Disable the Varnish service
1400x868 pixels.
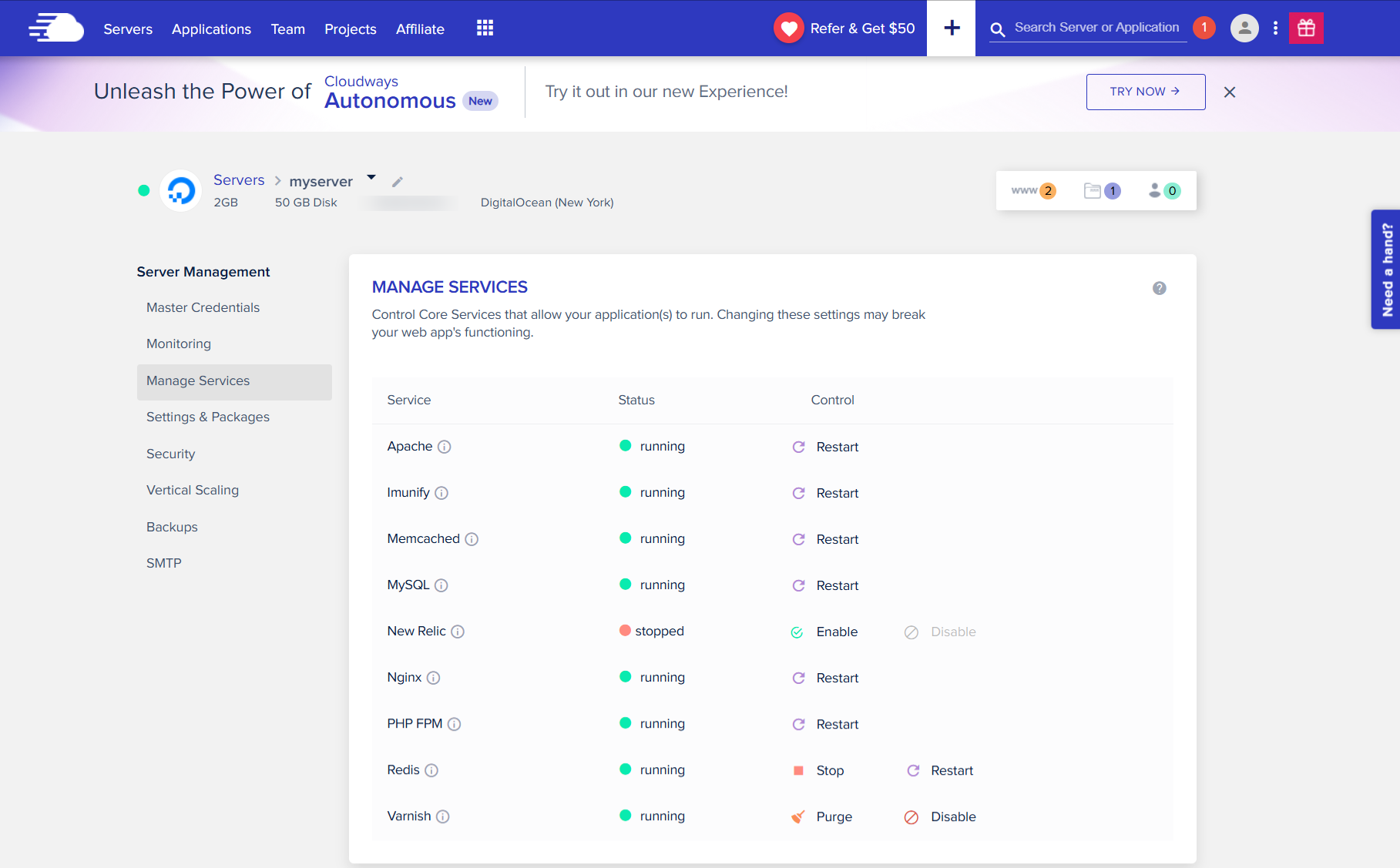pos(940,816)
